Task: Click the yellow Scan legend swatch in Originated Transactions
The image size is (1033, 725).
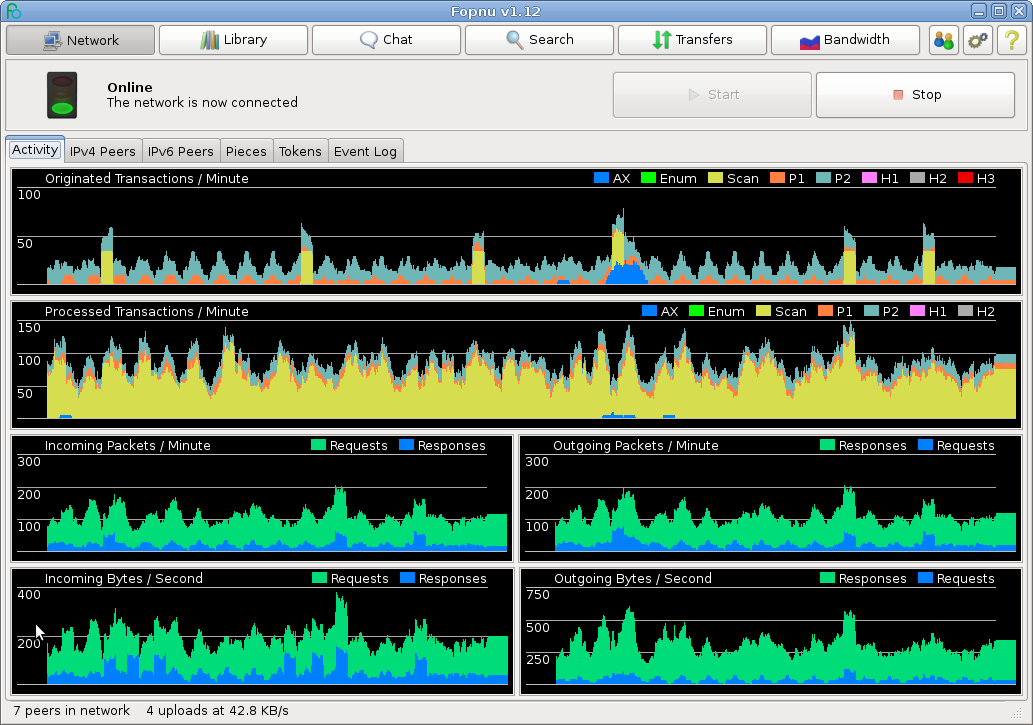Action: [715, 179]
